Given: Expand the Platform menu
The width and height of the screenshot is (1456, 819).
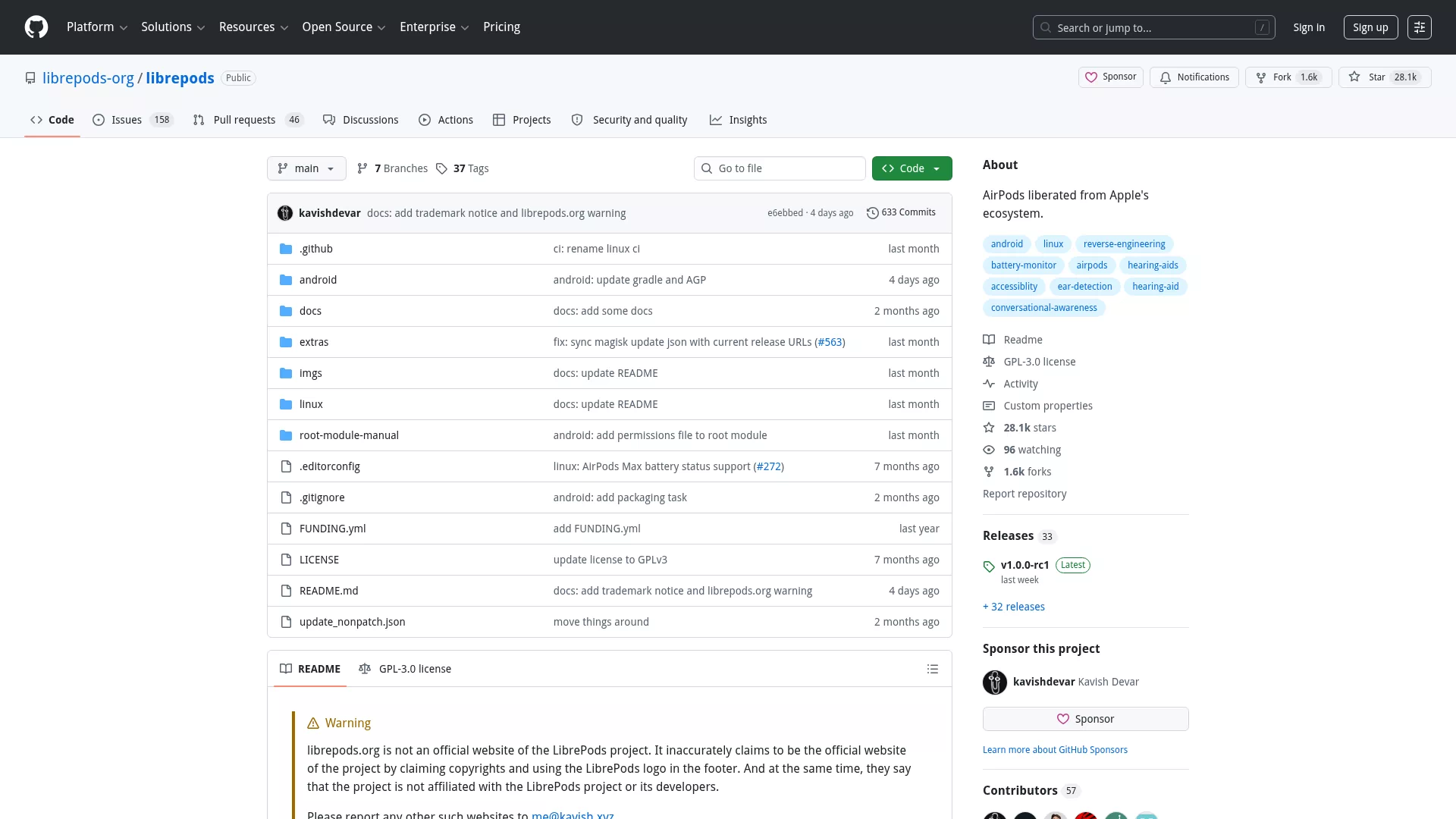Looking at the screenshot, I should click(x=97, y=27).
